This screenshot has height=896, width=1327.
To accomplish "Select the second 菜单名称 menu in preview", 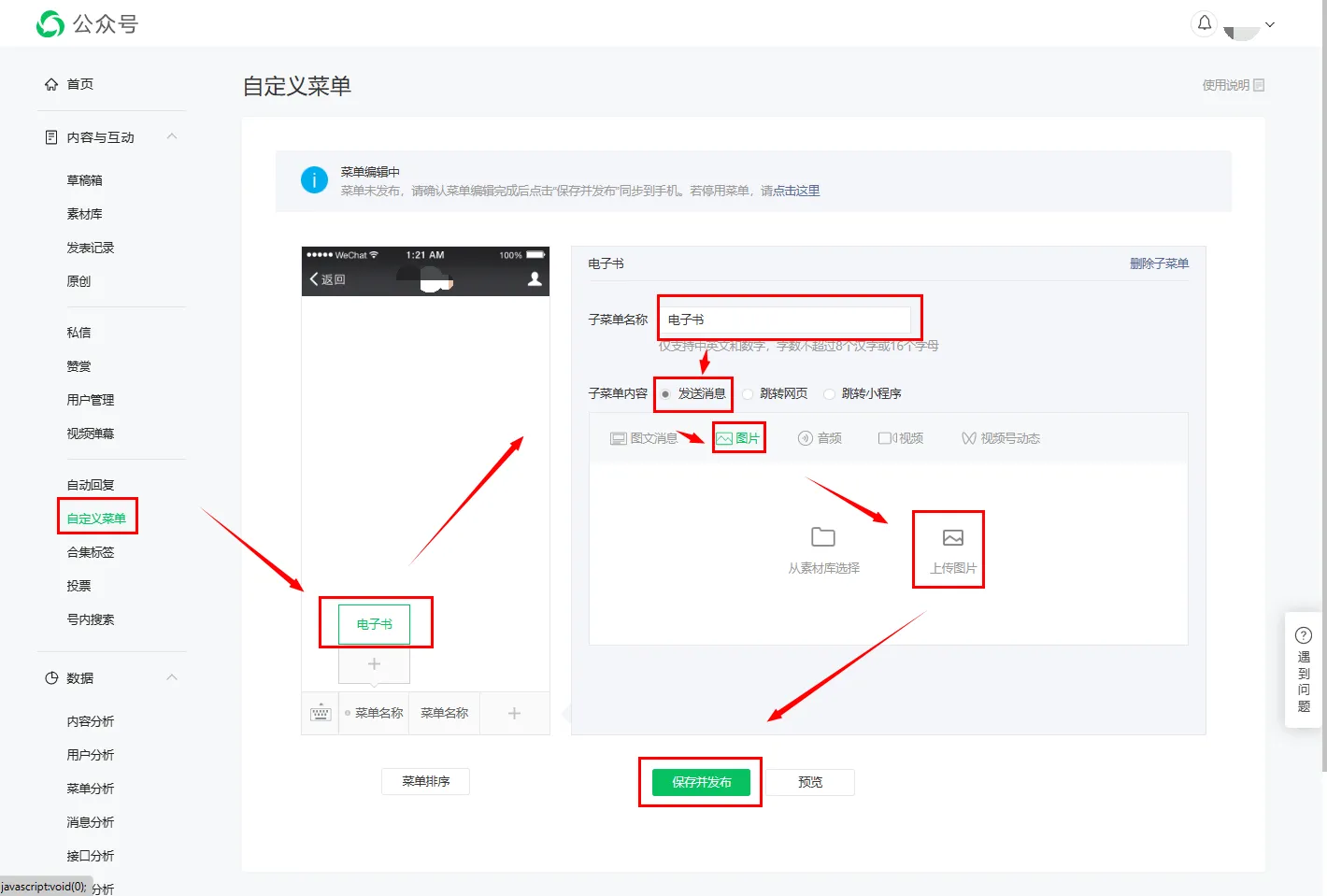I will (445, 713).
